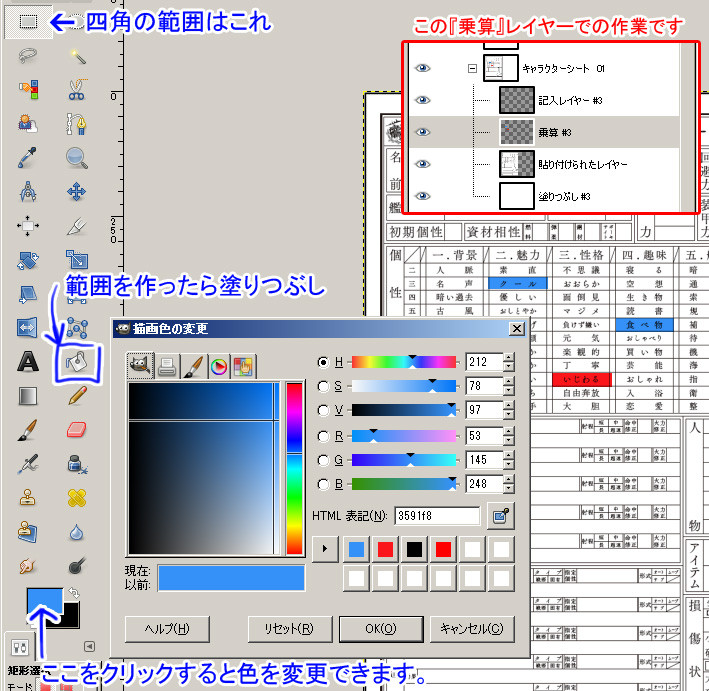709x691 pixels.
Task: Swap foreground and background colors
Action: pos(74,592)
